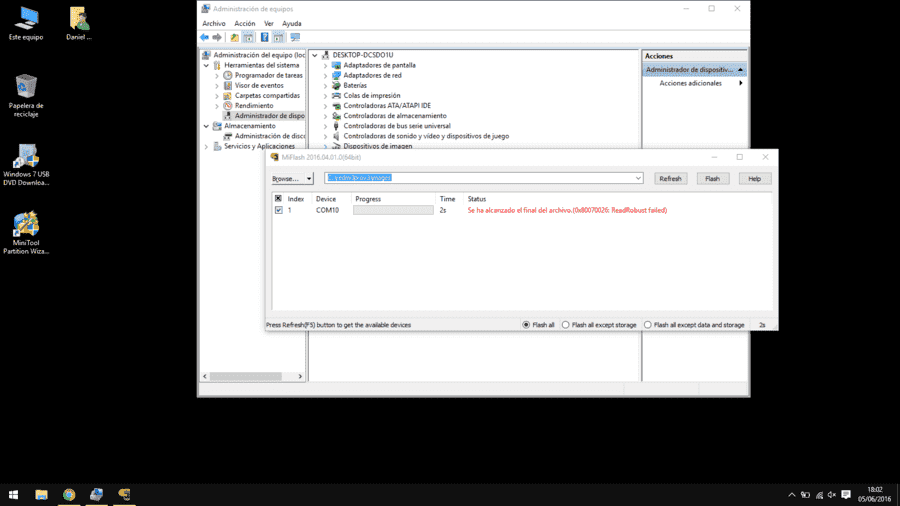Image resolution: width=900 pixels, height=506 pixels.
Task: Click the Adaptadores de red icon
Action: tap(336, 75)
